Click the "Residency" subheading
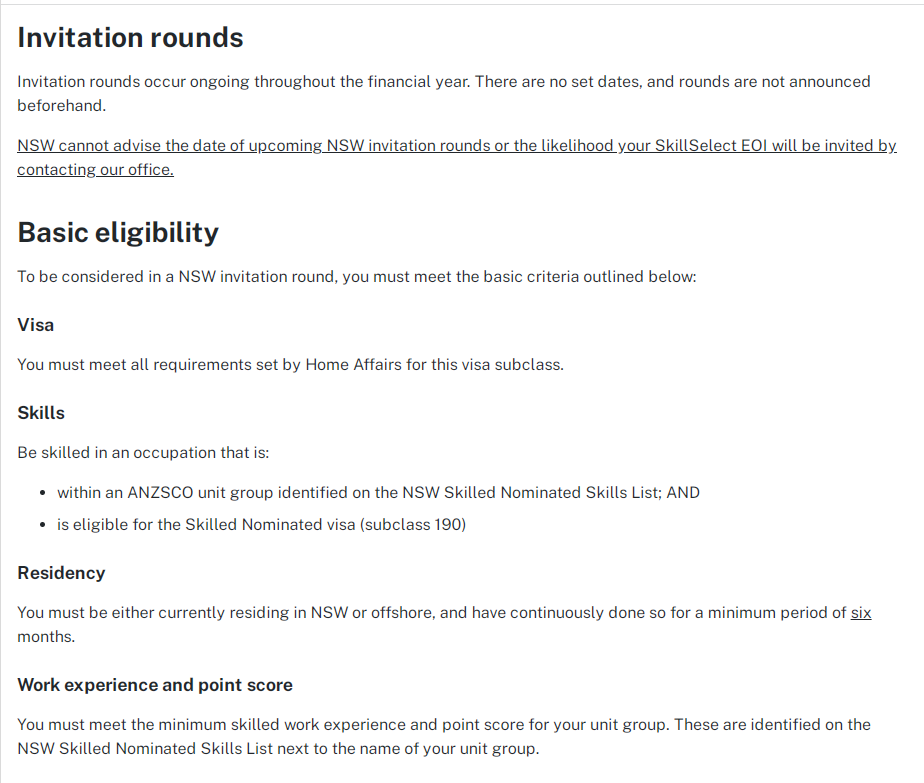924x783 pixels. tap(61, 573)
